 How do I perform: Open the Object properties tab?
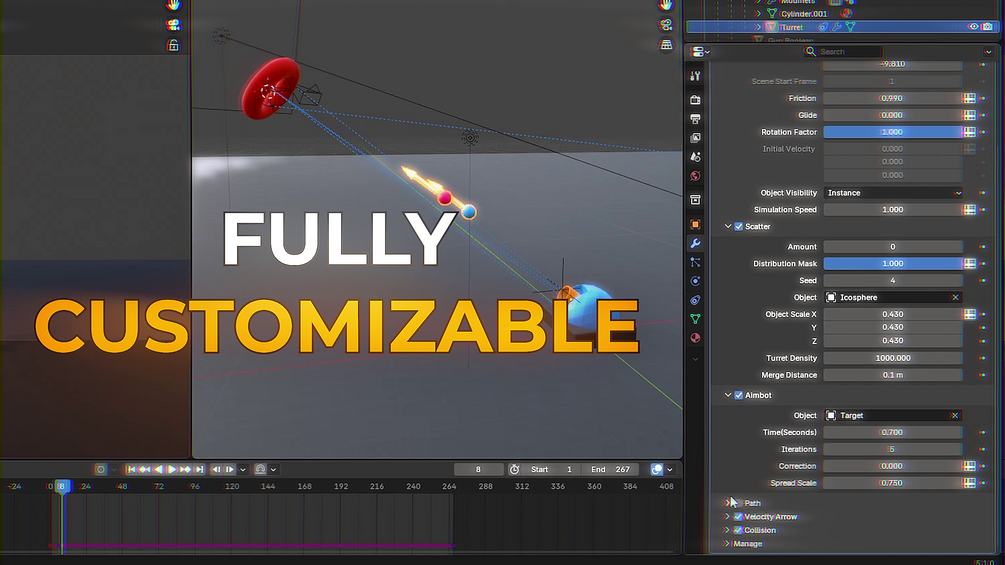point(695,224)
